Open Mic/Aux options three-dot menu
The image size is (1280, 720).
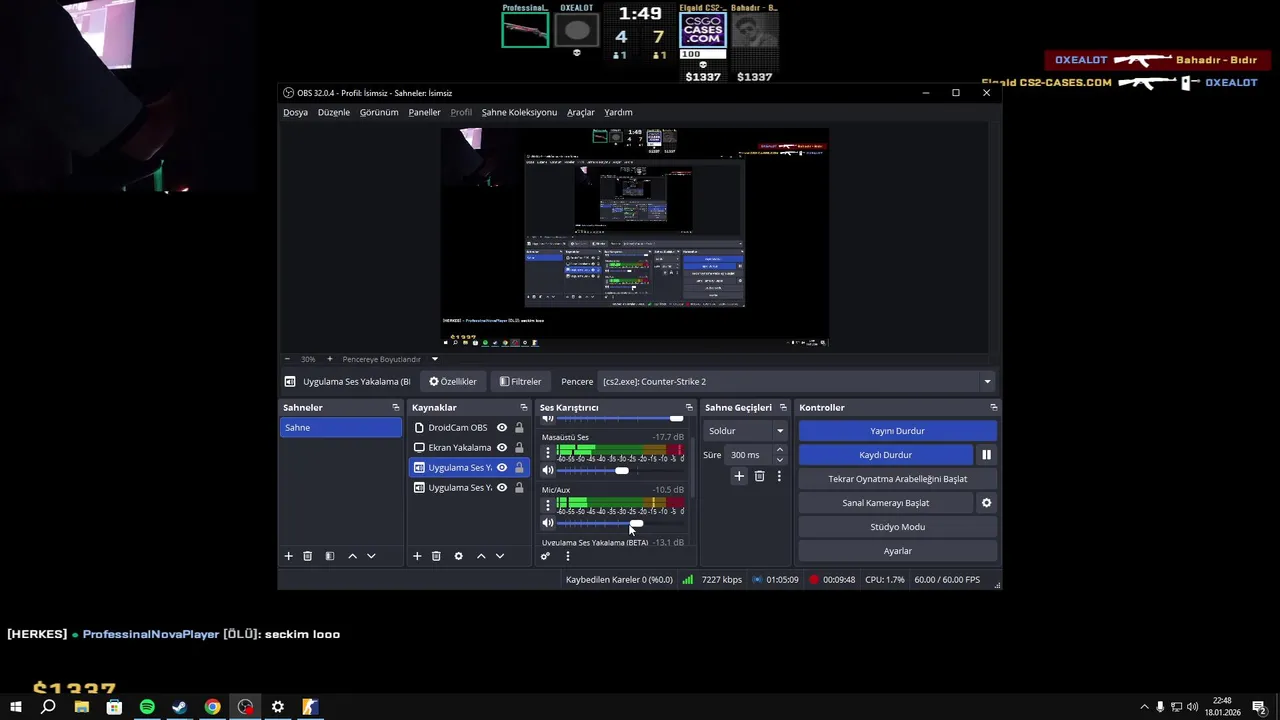[x=547, y=505]
